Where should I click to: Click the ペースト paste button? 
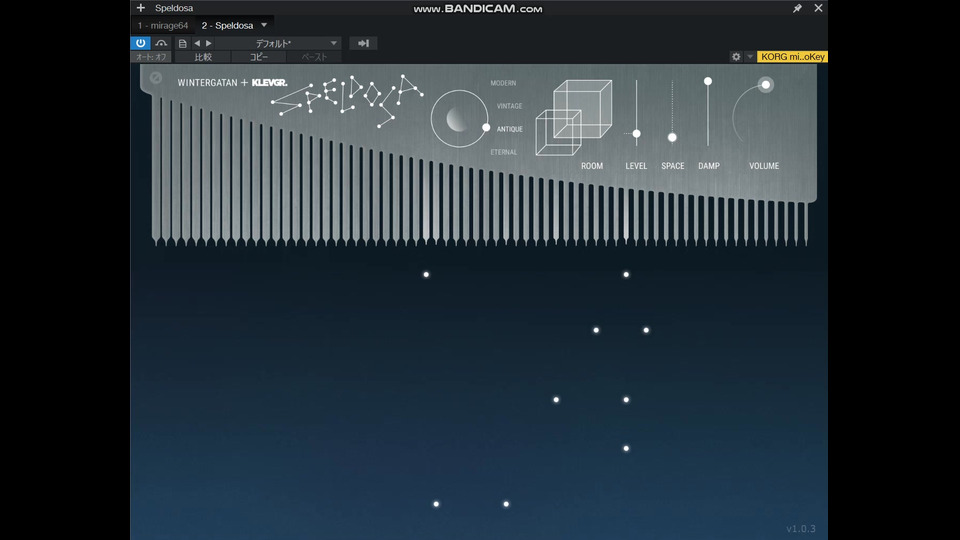click(314, 57)
